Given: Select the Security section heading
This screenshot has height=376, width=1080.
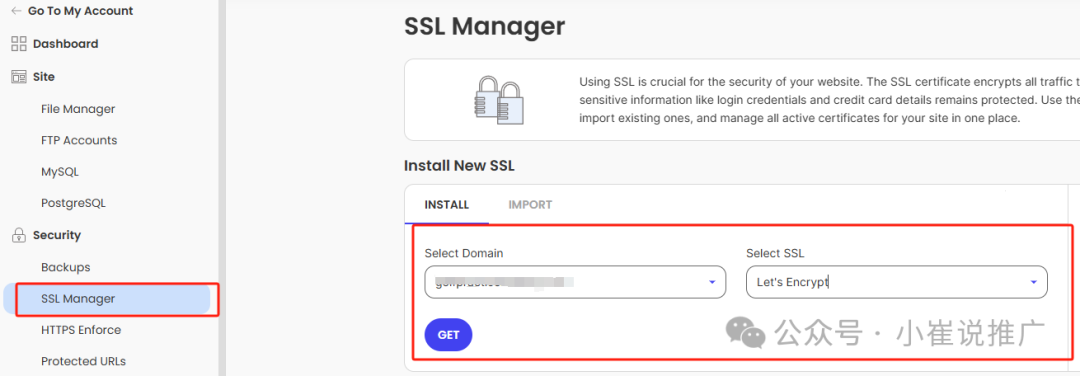Looking at the screenshot, I should 56,236.
